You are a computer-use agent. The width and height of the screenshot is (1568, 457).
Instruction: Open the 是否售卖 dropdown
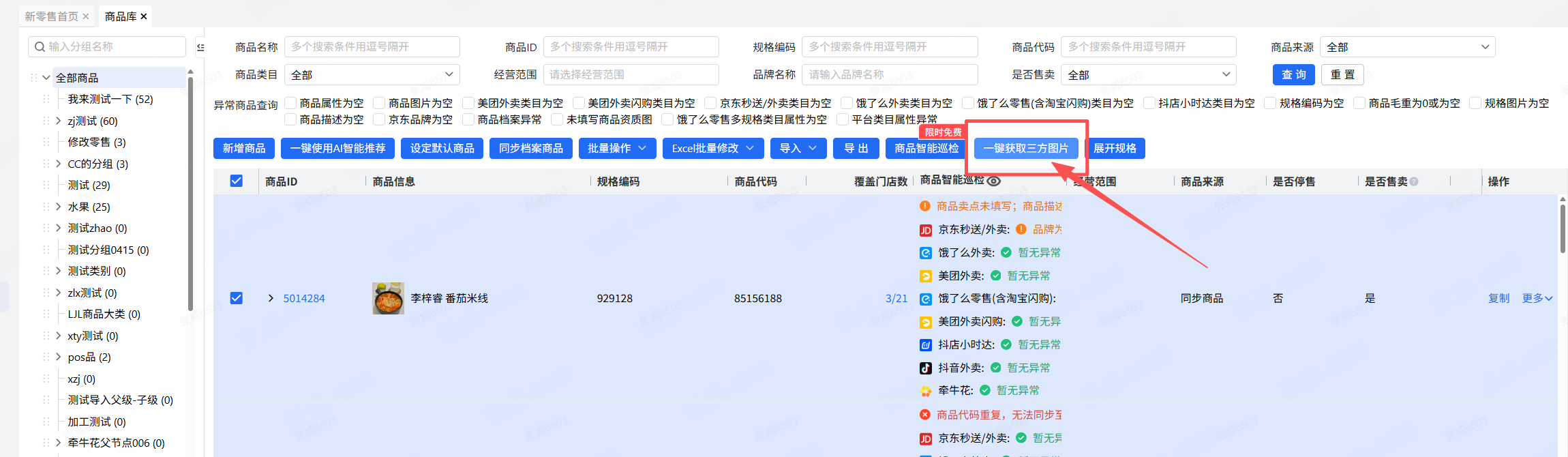[1148, 74]
